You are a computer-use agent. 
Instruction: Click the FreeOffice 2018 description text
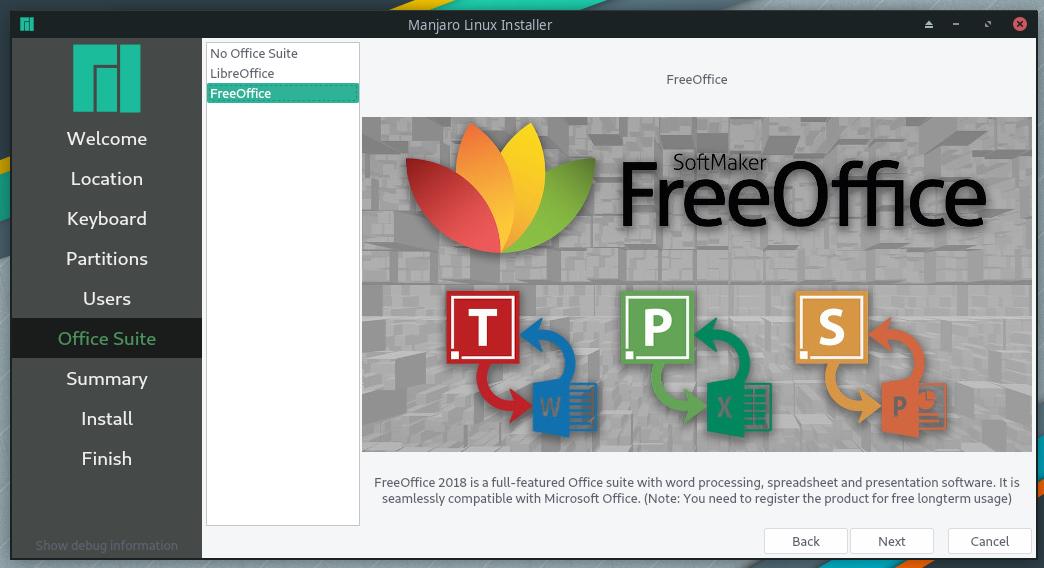click(x=696, y=490)
